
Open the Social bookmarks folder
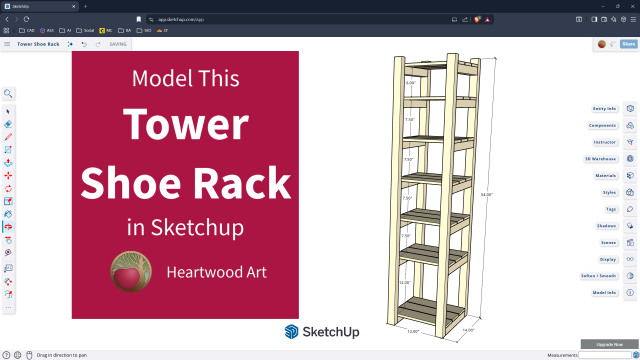coord(85,31)
